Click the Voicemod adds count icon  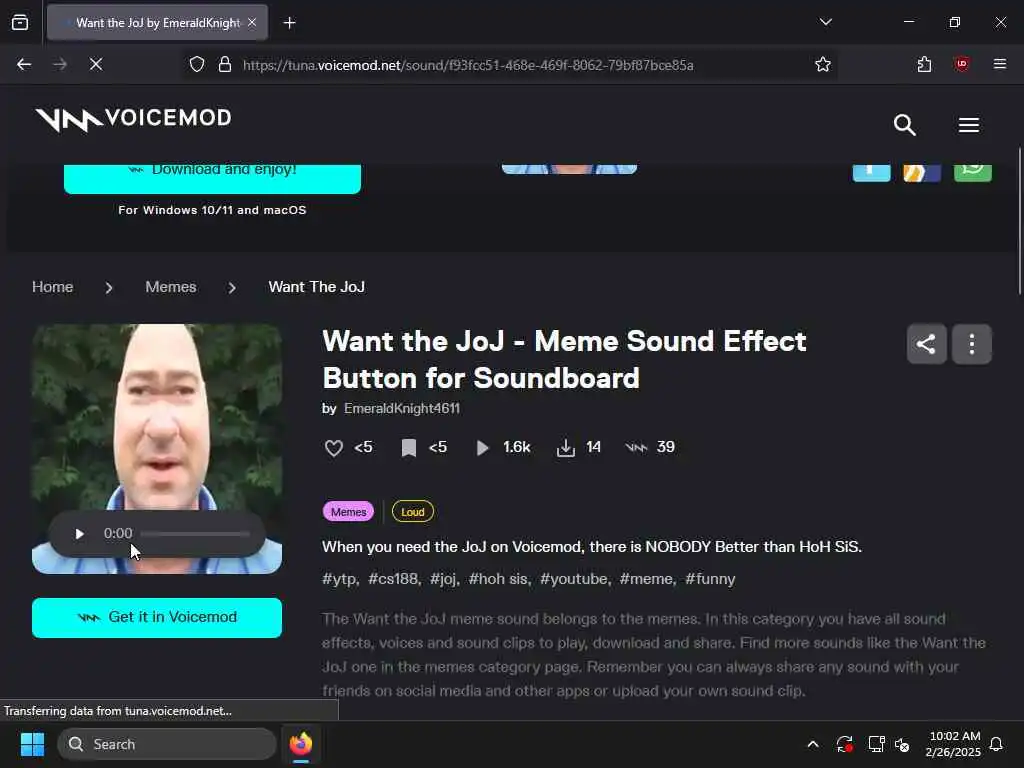click(x=636, y=447)
